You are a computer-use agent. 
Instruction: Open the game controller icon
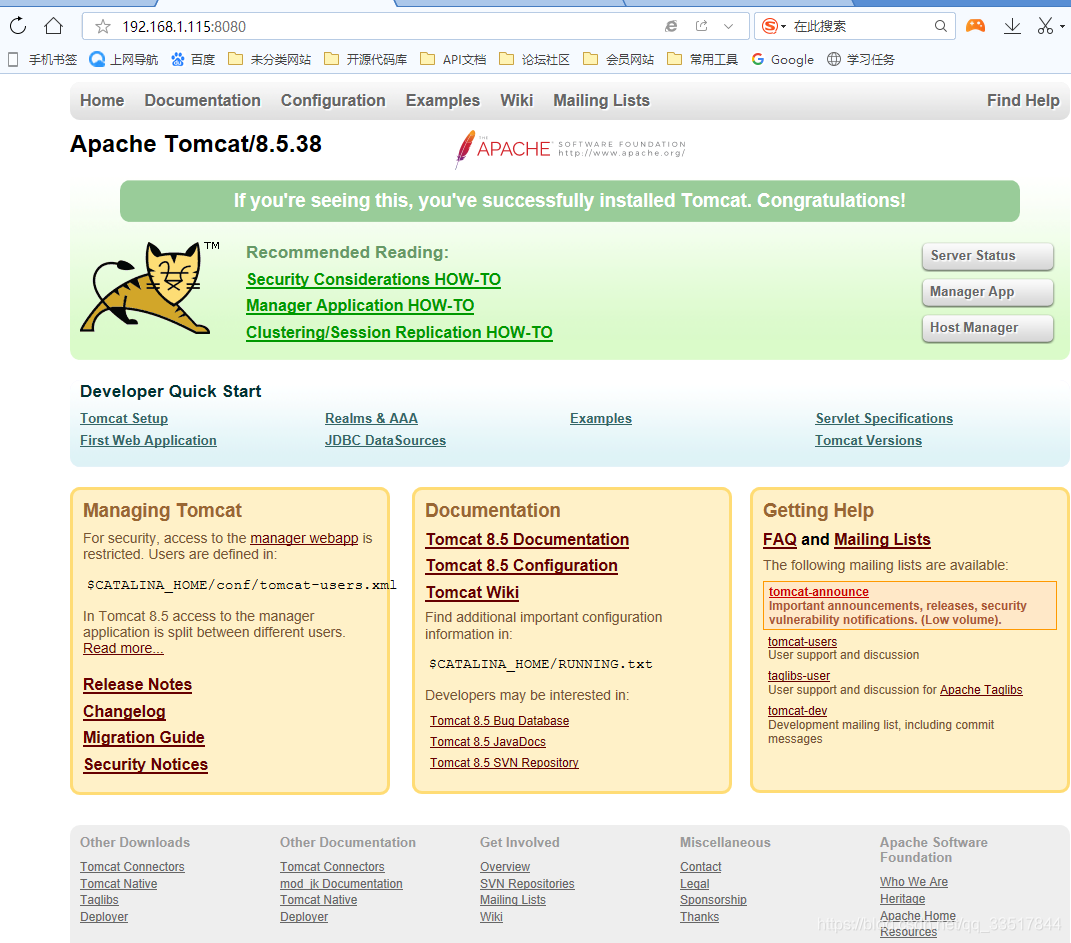click(975, 26)
